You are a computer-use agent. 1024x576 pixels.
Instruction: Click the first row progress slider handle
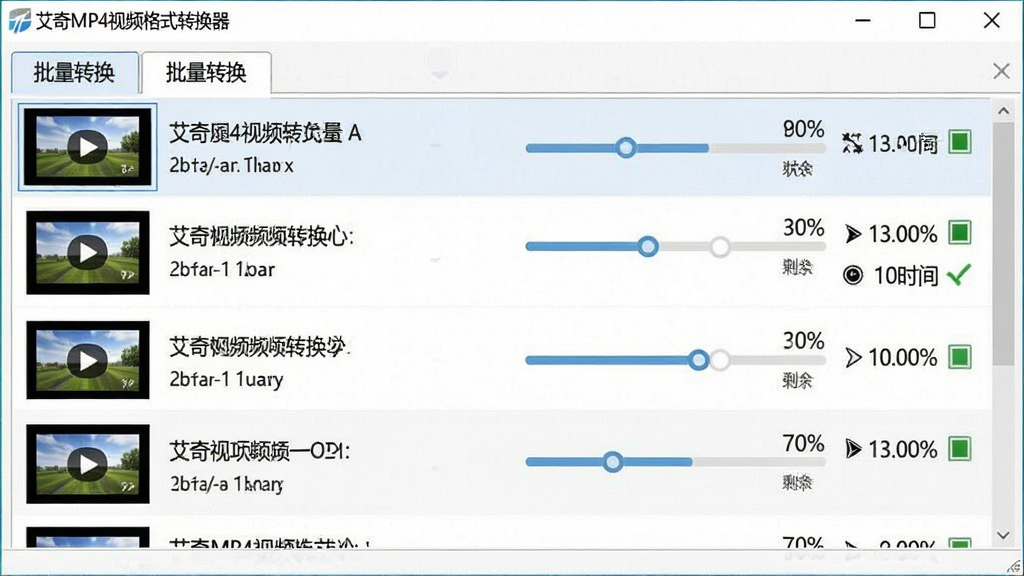tap(626, 148)
